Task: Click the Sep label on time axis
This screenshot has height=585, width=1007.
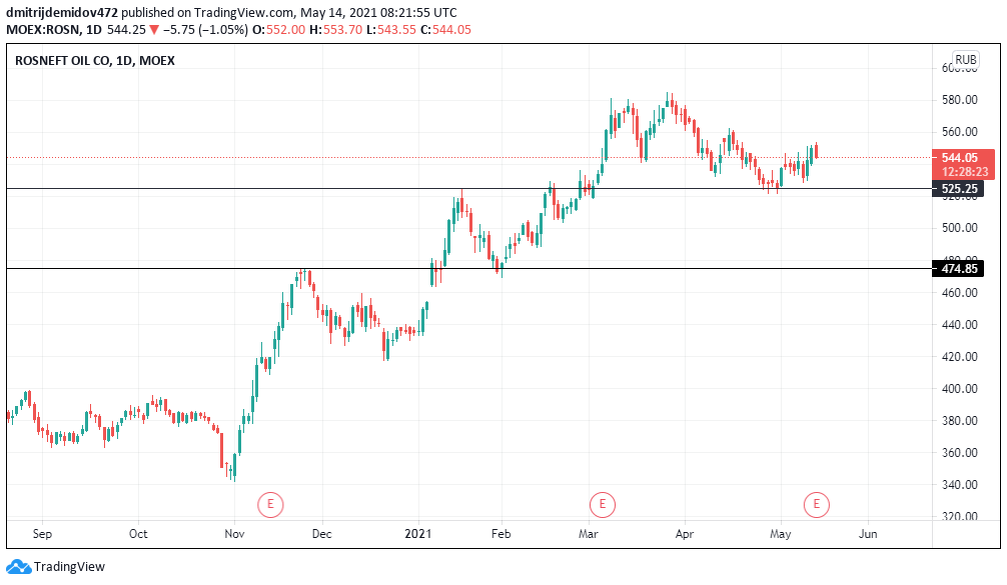Action: 42,534
